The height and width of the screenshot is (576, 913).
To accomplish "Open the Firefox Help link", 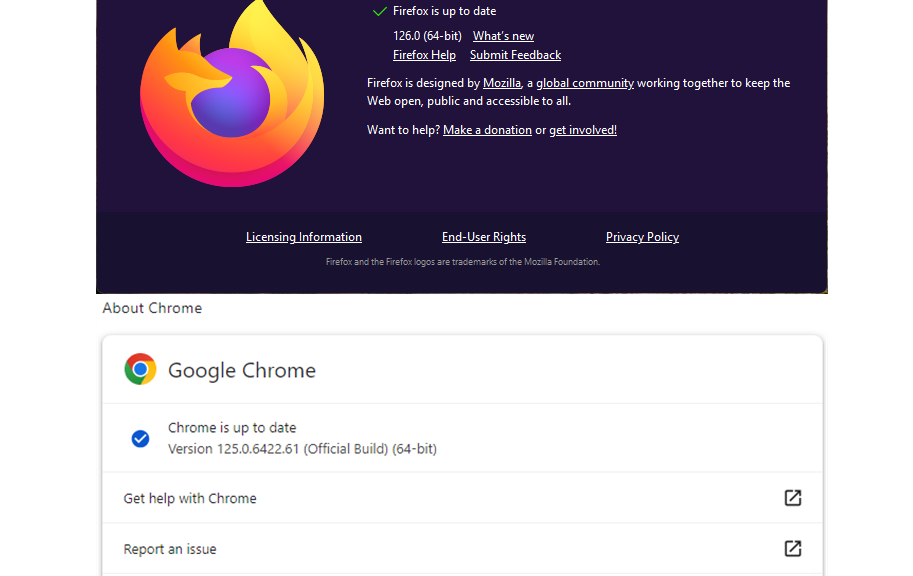I will [x=424, y=55].
